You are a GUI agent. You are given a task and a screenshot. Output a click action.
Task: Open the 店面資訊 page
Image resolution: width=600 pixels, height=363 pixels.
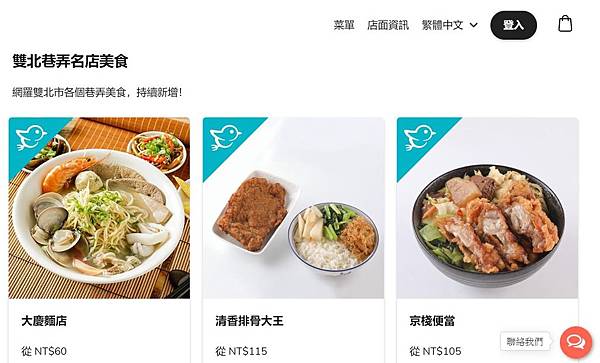[x=388, y=25]
